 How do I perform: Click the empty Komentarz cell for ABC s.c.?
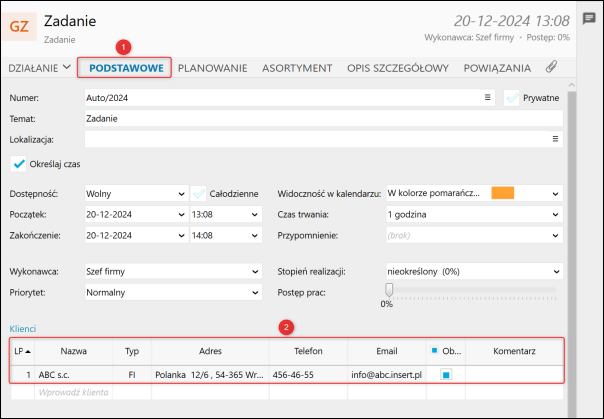(x=514, y=375)
